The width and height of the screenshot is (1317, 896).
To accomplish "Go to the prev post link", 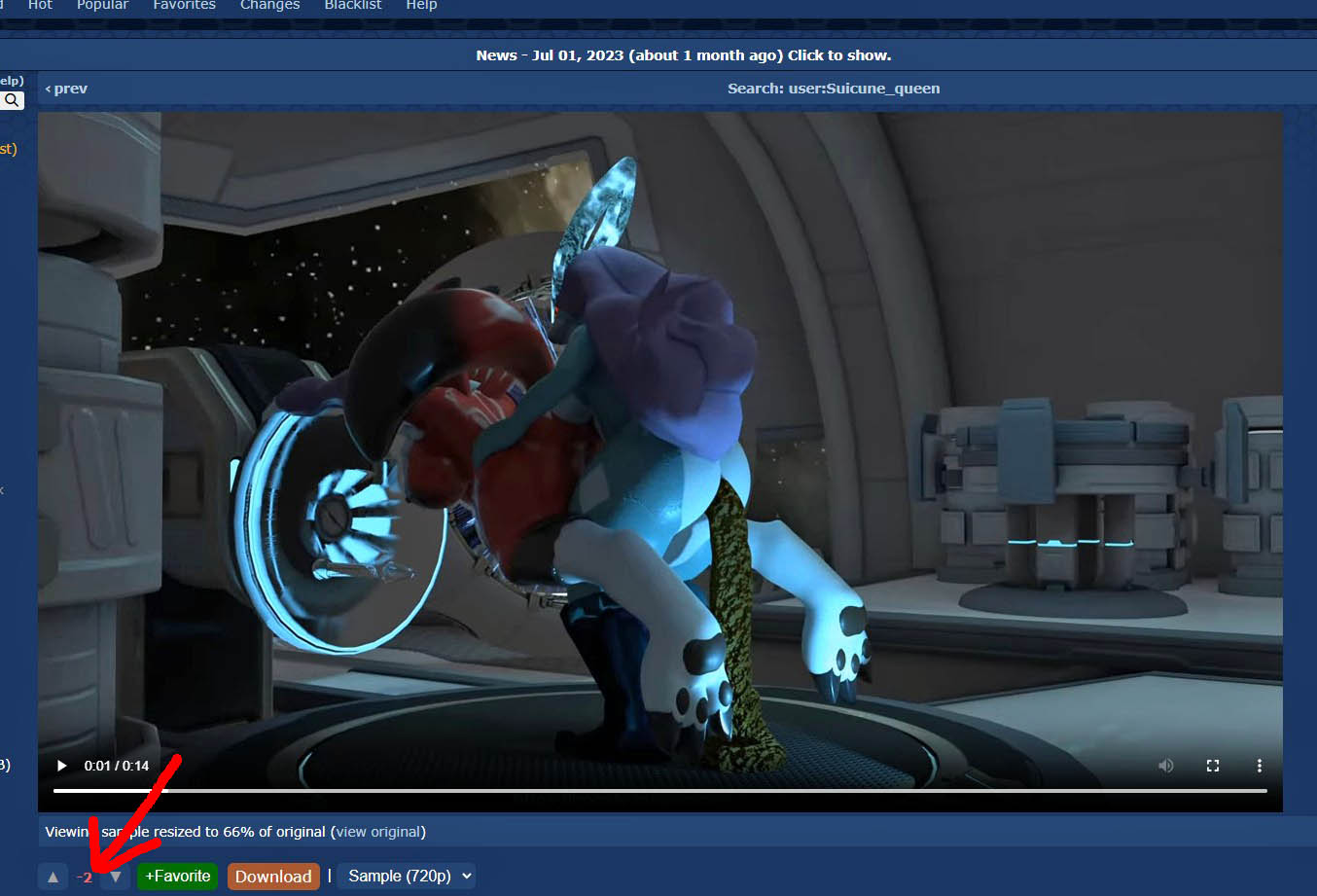I will 66,89.
